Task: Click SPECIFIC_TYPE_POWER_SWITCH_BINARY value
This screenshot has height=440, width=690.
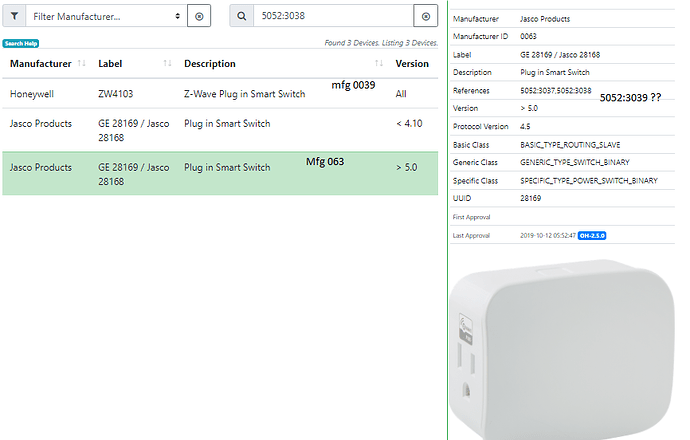Action: click(589, 181)
